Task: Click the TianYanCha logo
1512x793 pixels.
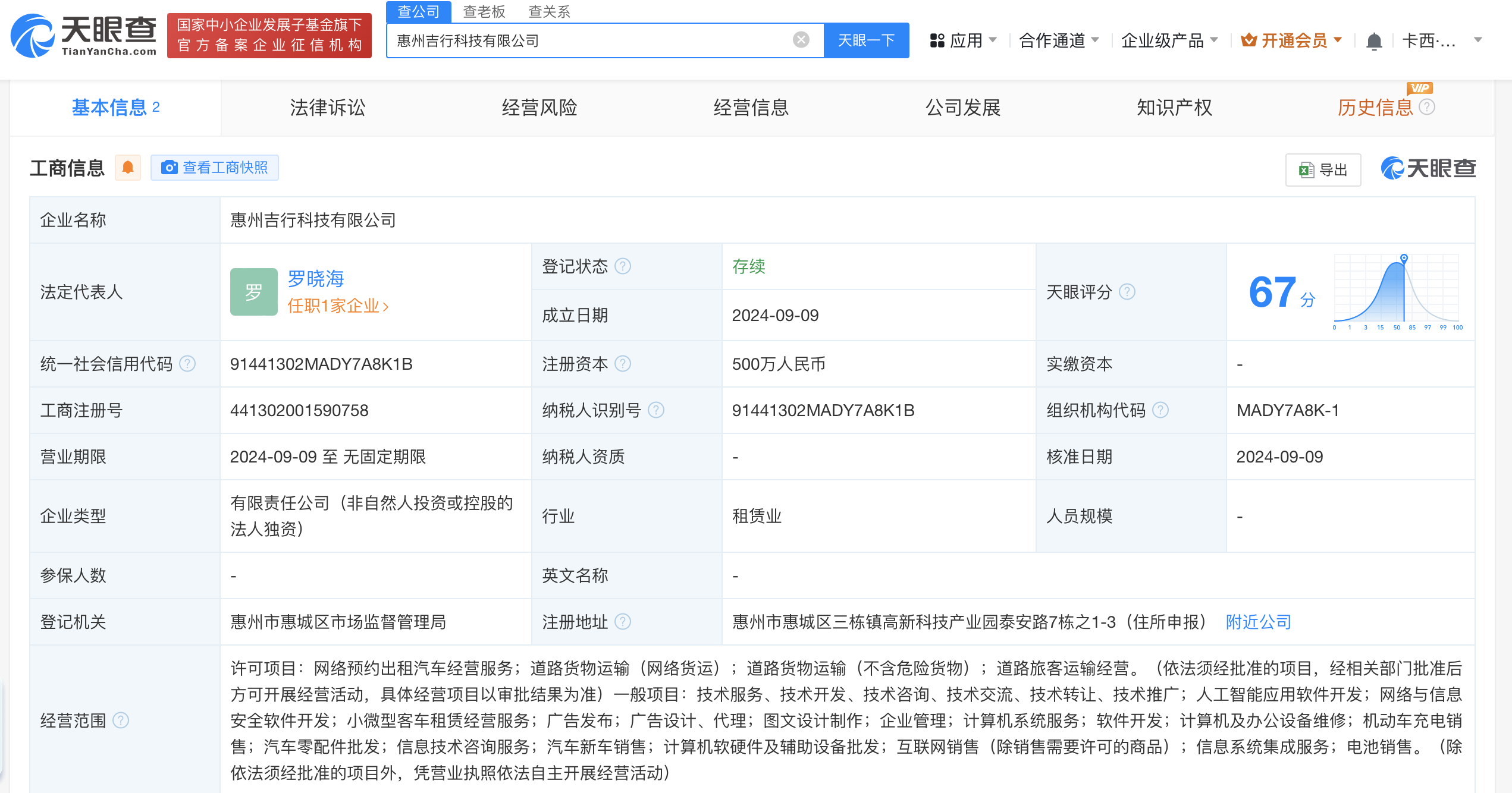Action: click(84, 36)
